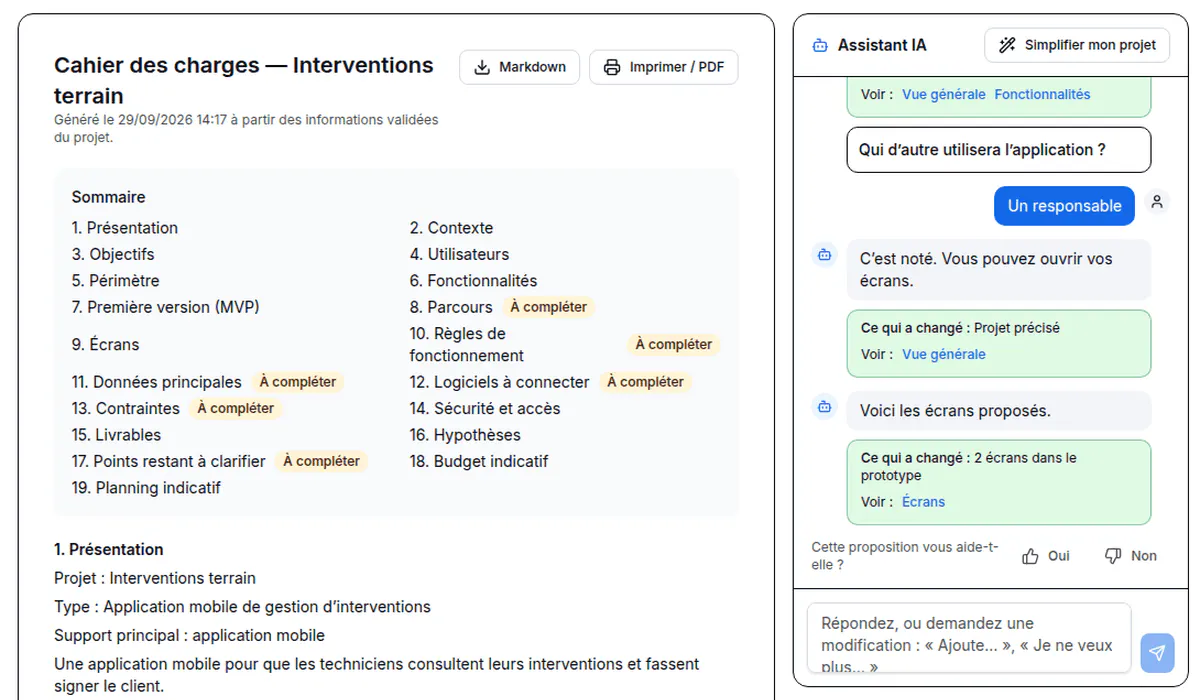Open 13. Contraintes section

point(126,408)
